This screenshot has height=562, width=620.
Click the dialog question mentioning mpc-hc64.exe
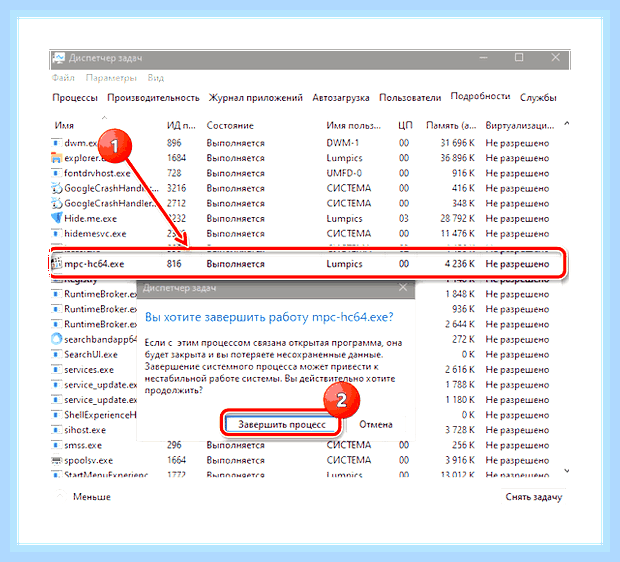pos(269,317)
